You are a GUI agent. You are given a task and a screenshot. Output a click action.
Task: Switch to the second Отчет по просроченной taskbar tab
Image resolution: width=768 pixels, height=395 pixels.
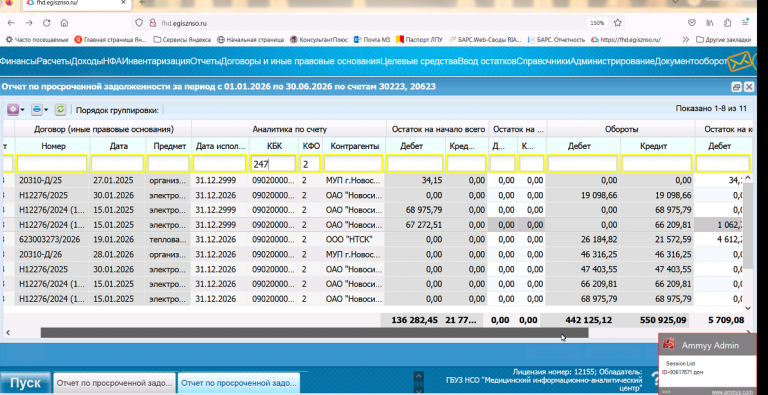point(239,383)
